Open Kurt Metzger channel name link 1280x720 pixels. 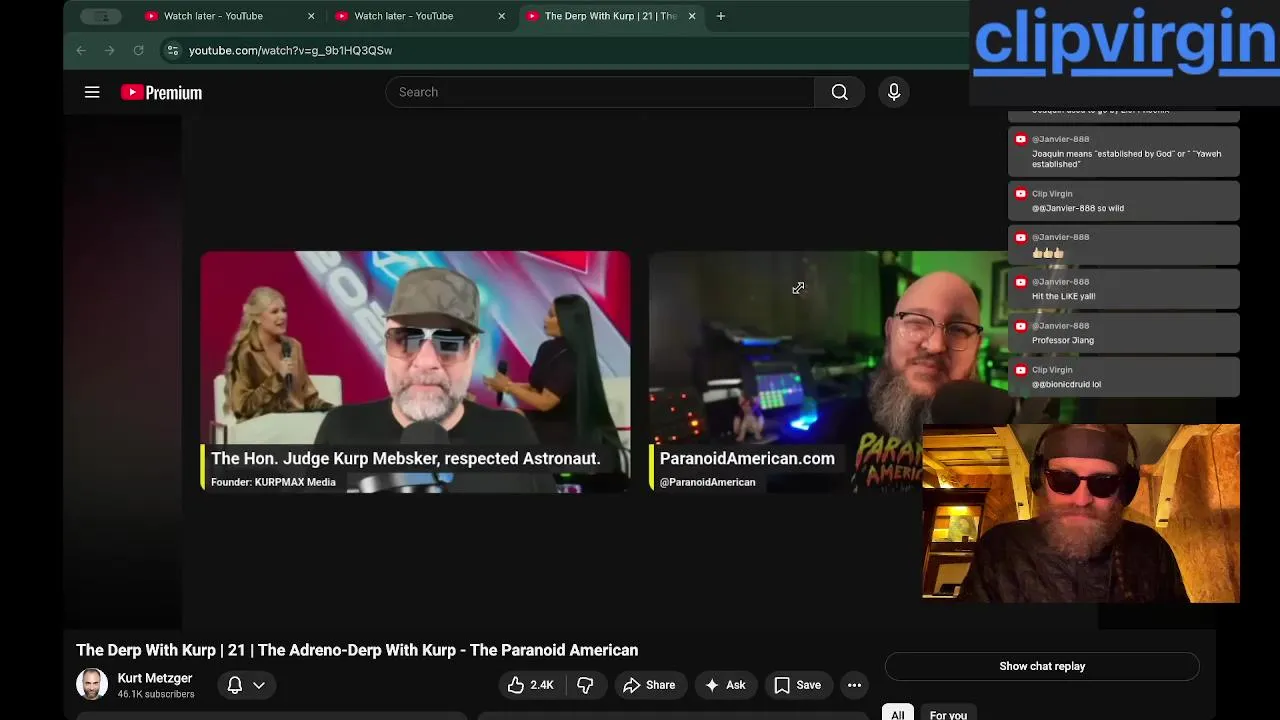[155, 678]
